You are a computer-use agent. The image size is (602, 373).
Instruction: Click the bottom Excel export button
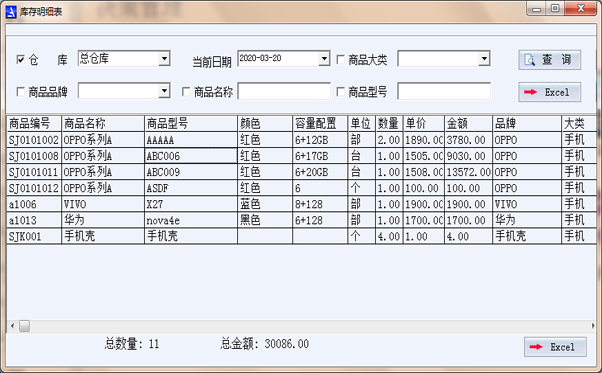555,347
